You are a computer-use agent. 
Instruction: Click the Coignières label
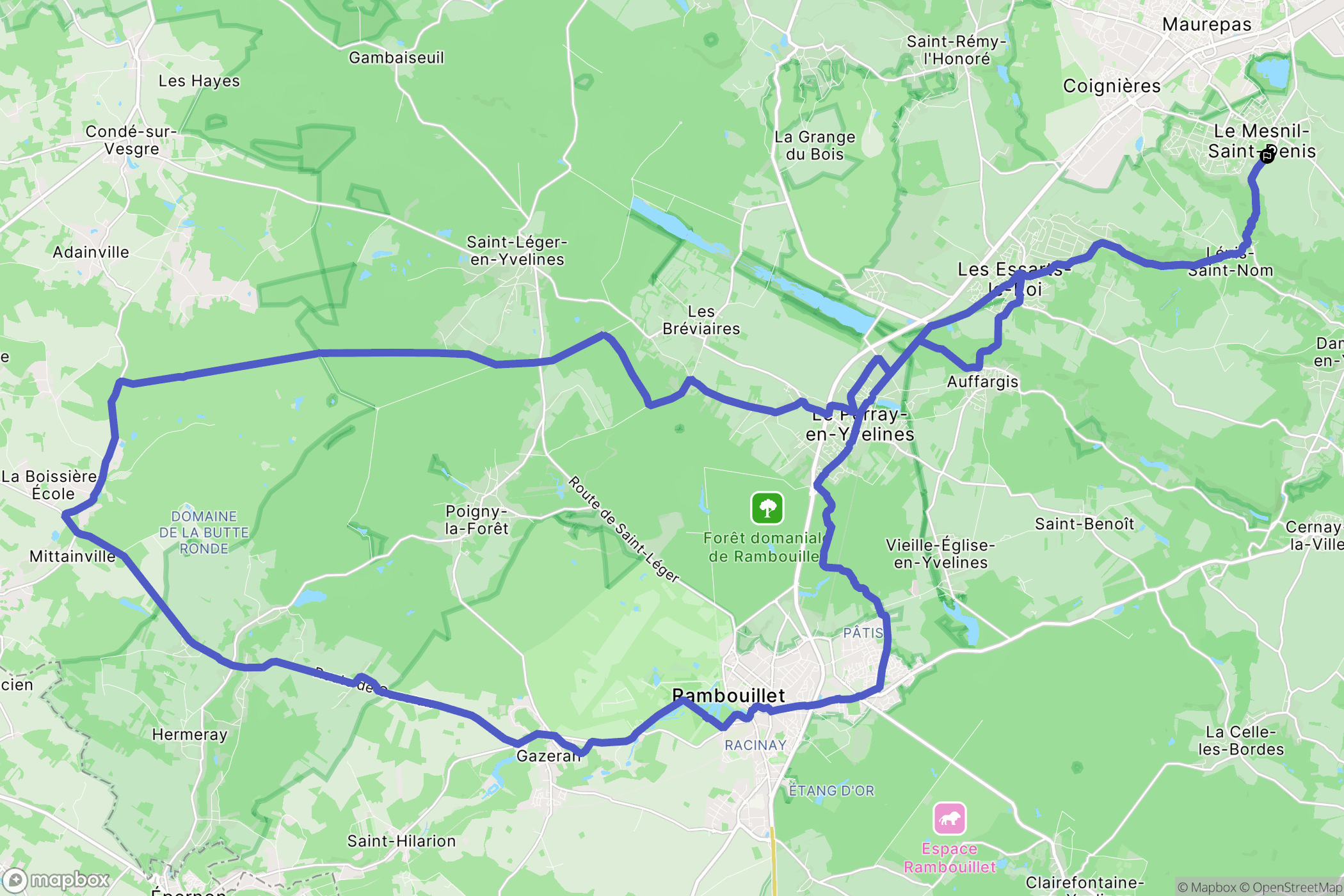(x=1112, y=86)
